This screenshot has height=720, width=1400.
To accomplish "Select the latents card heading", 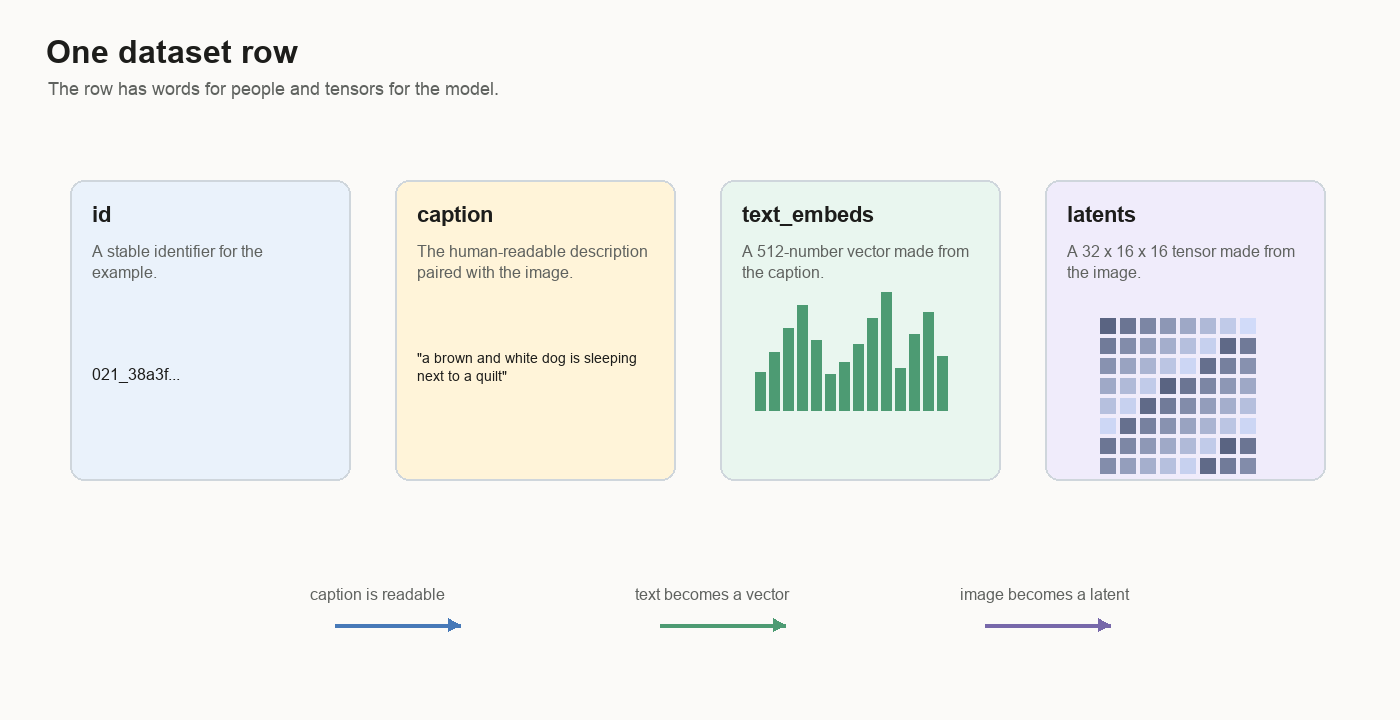I will (x=1101, y=215).
